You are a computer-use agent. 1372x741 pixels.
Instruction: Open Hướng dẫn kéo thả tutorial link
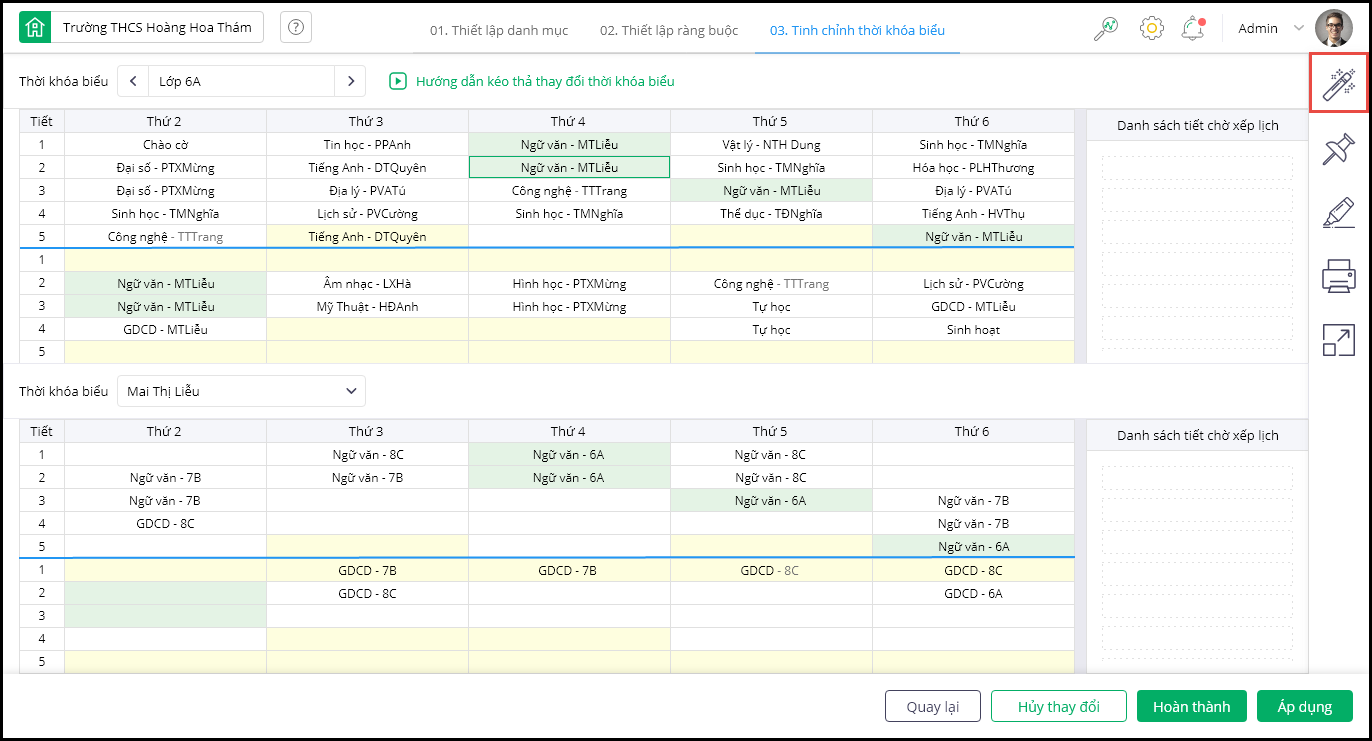(544, 81)
